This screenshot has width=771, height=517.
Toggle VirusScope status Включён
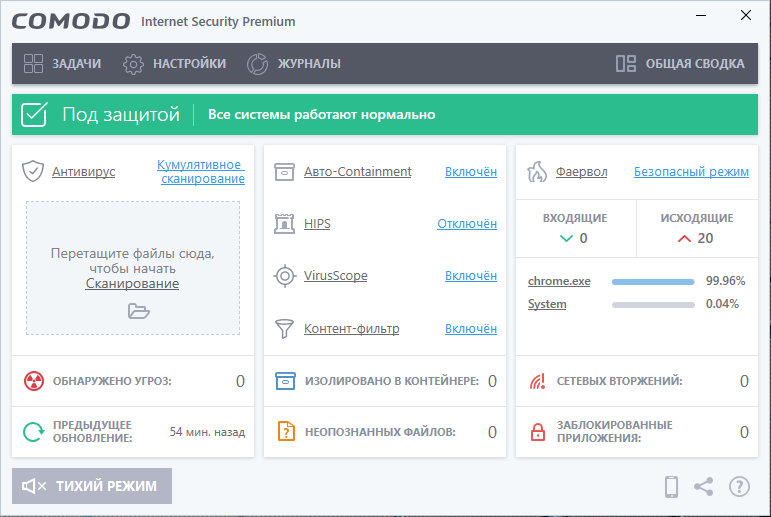click(471, 276)
